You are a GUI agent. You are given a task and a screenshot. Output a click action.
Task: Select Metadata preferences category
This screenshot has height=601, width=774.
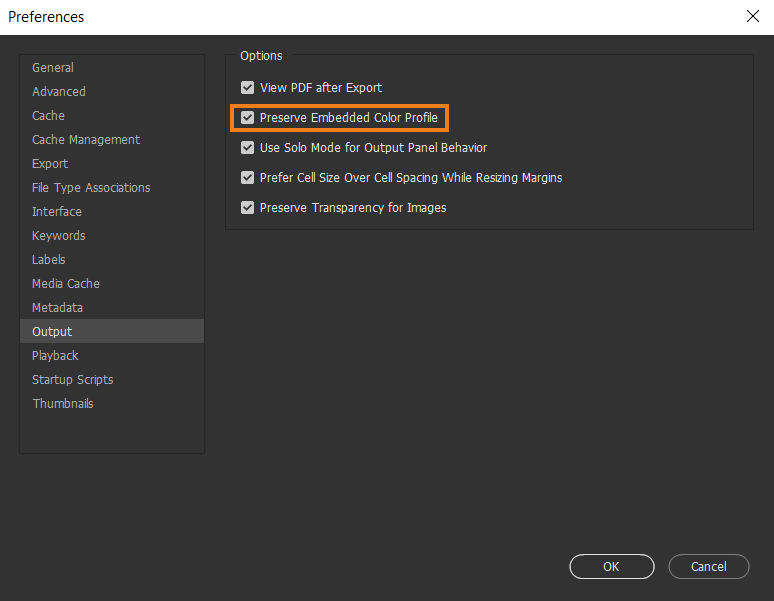[x=112, y=308]
